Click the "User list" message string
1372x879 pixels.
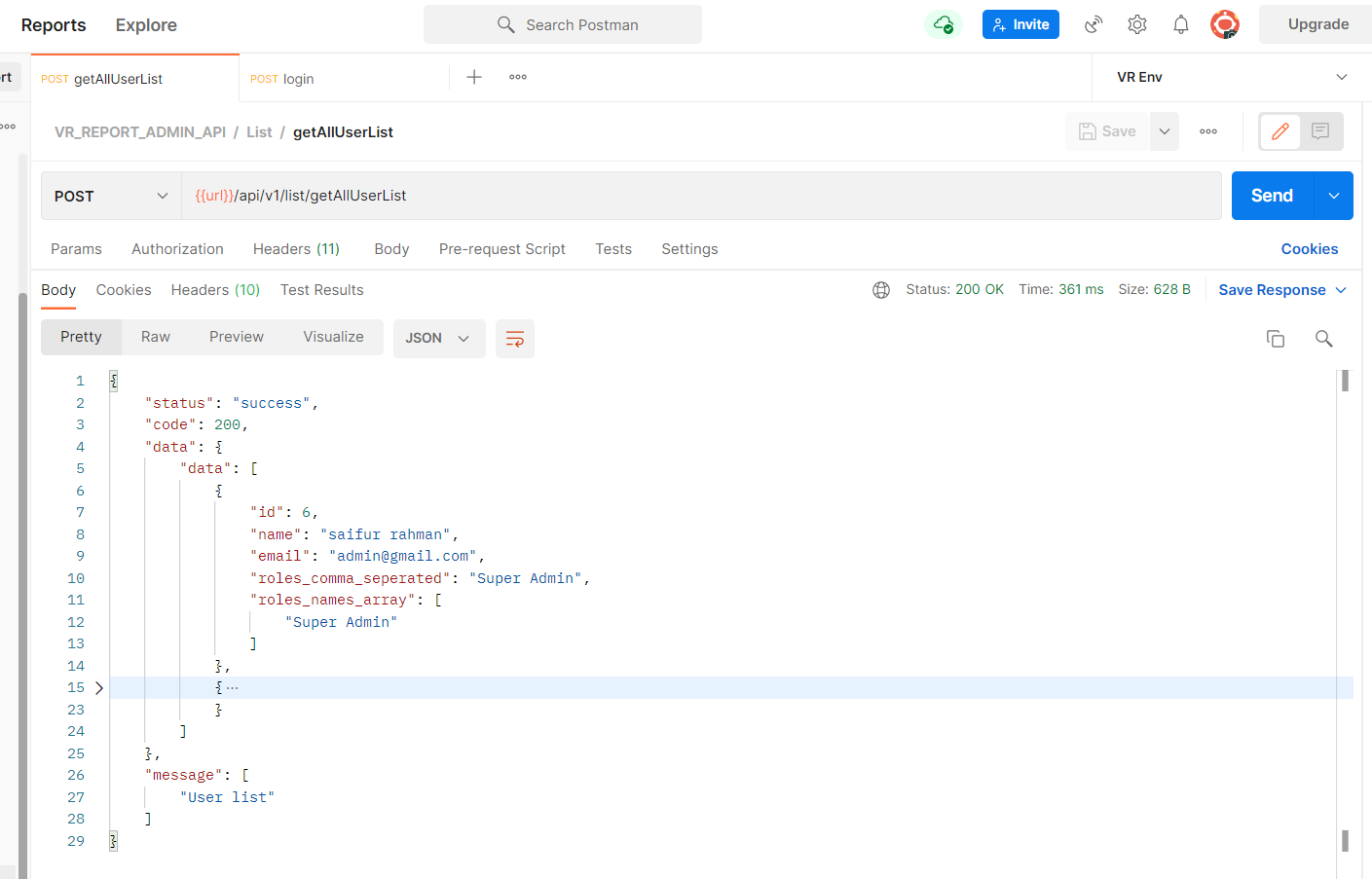coord(228,797)
